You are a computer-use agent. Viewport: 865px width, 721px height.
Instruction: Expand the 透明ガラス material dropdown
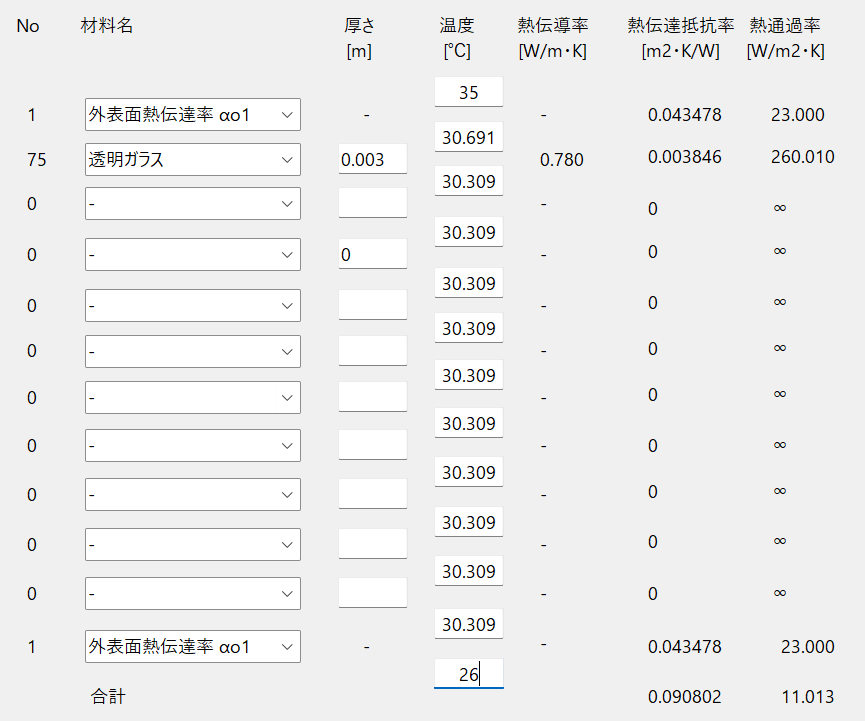click(x=193, y=159)
